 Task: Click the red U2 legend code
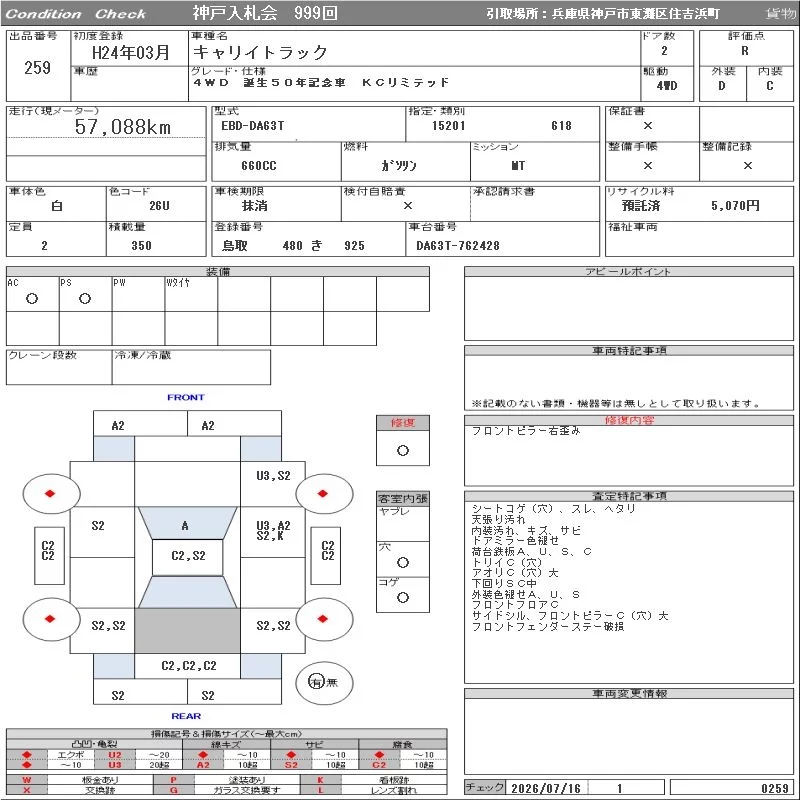pyautogui.click(x=115, y=755)
